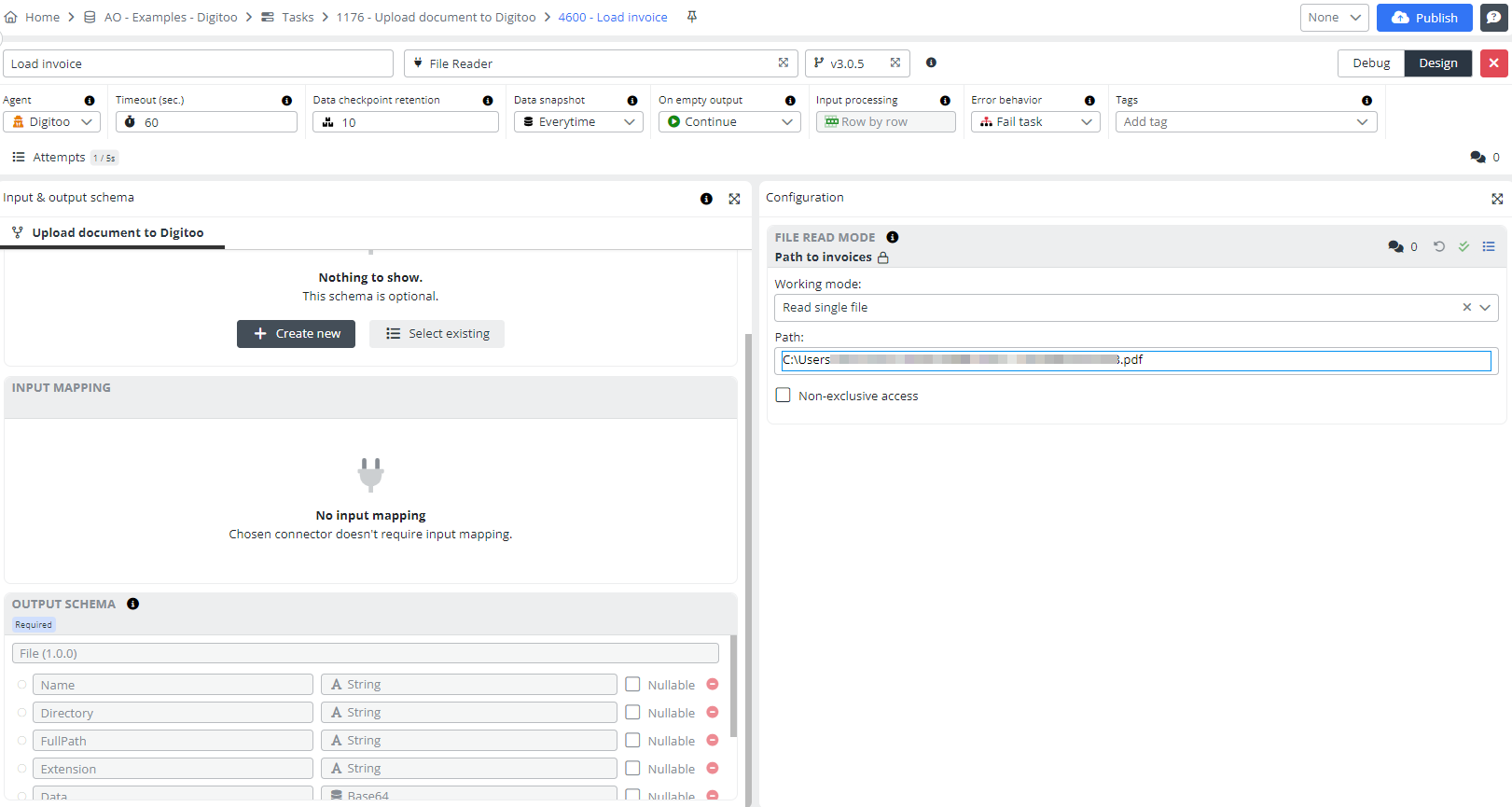Enable Non-exclusive access checkbox
The width and height of the screenshot is (1512, 807).
tap(783, 396)
